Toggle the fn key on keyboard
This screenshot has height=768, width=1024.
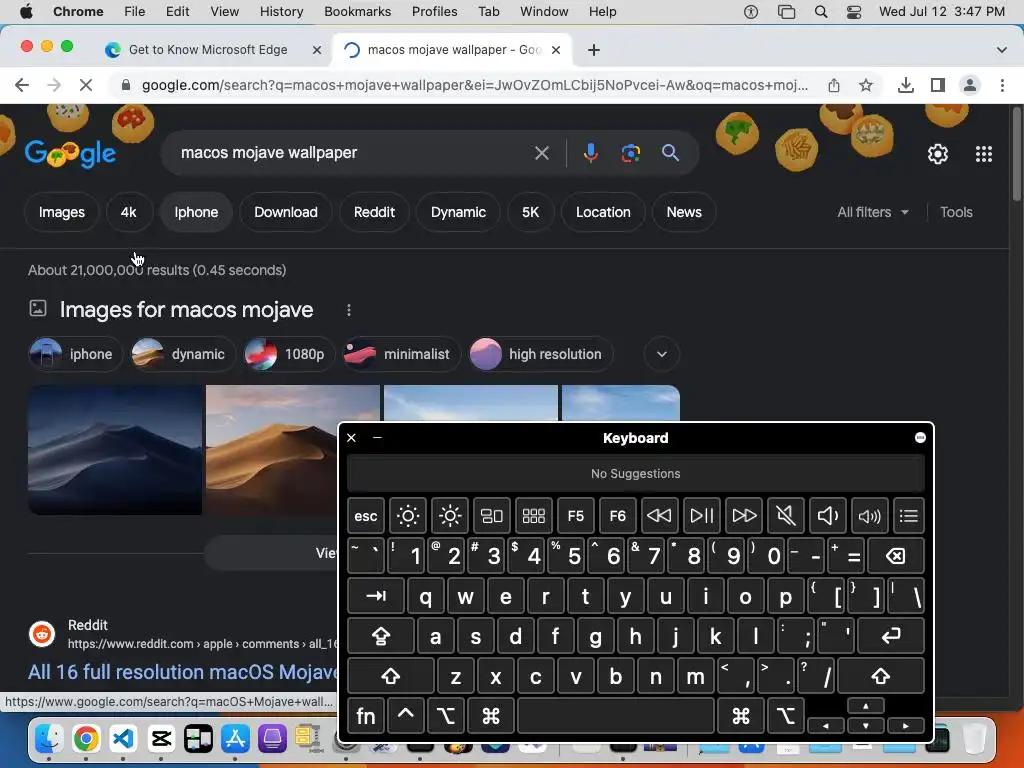(366, 716)
